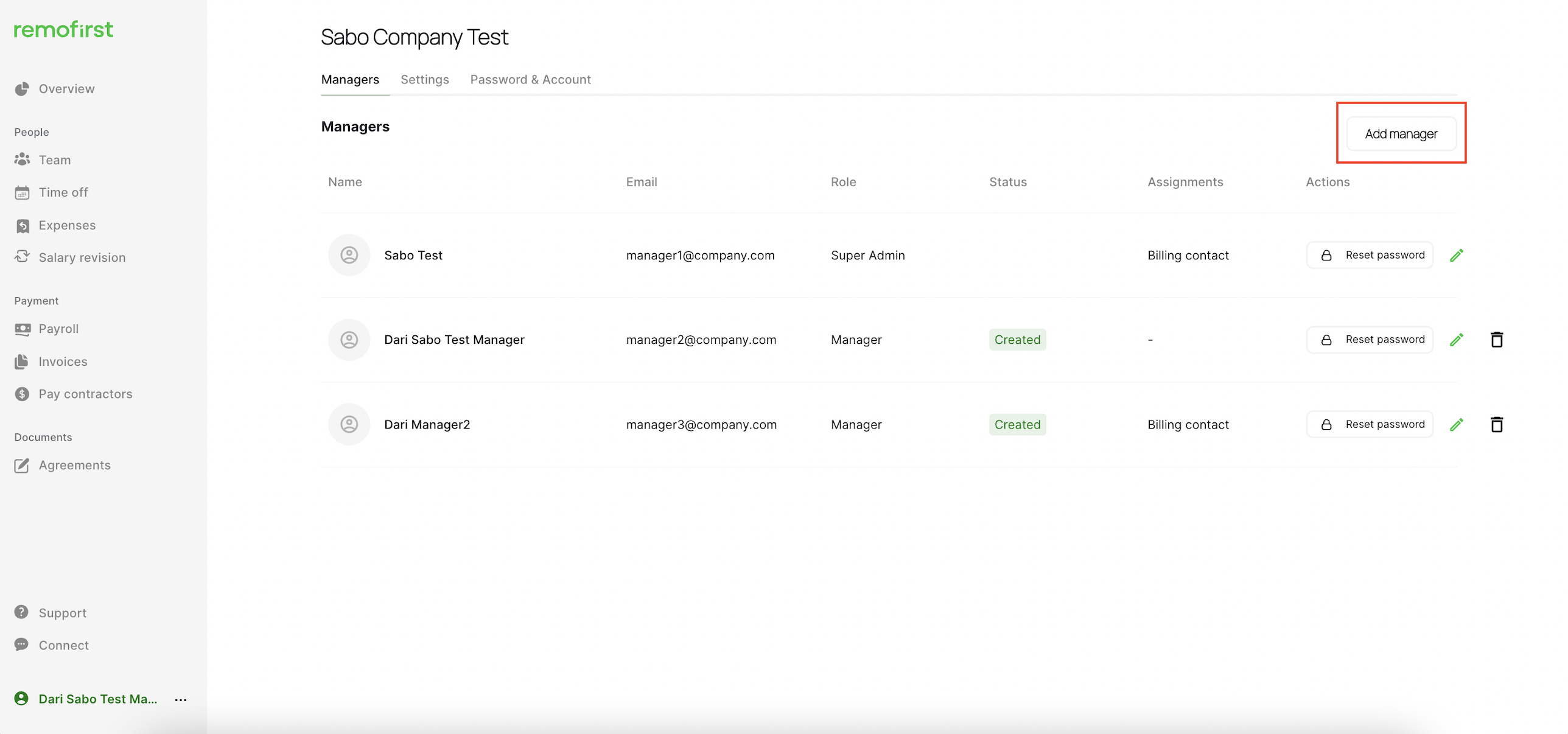1568x734 pixels.
Task: Click the Add manager button
Action: click(1401, 134)
